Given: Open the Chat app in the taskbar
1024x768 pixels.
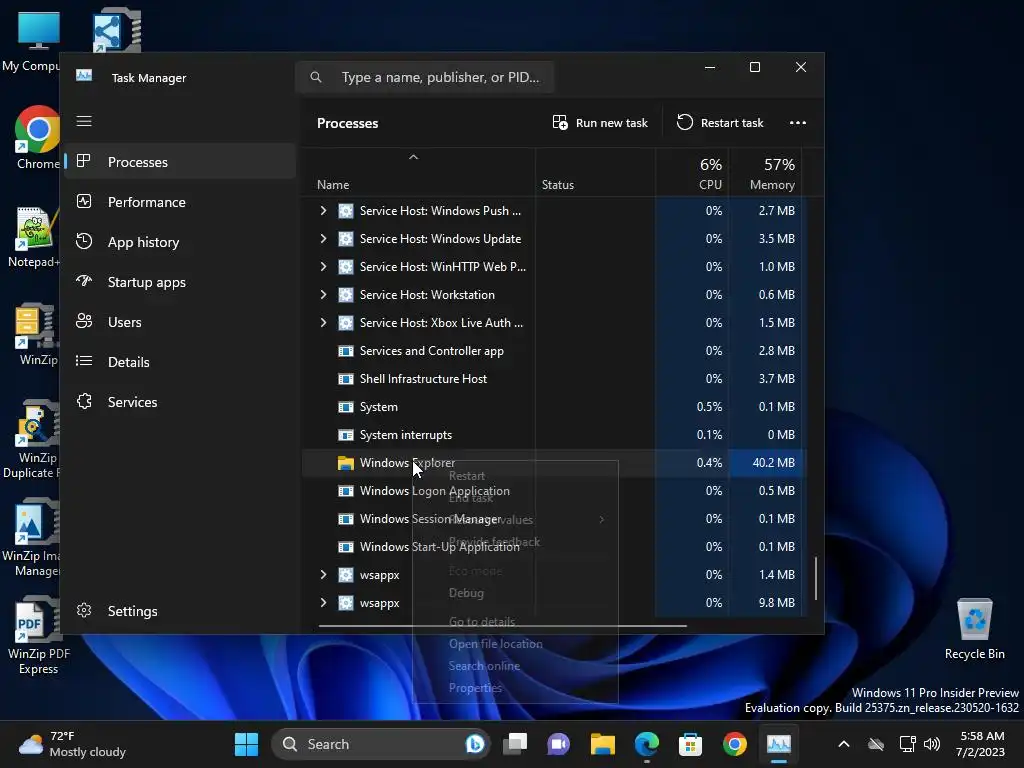Looking at the screenshot, I should pyautogui.click(x=558, y=744).
